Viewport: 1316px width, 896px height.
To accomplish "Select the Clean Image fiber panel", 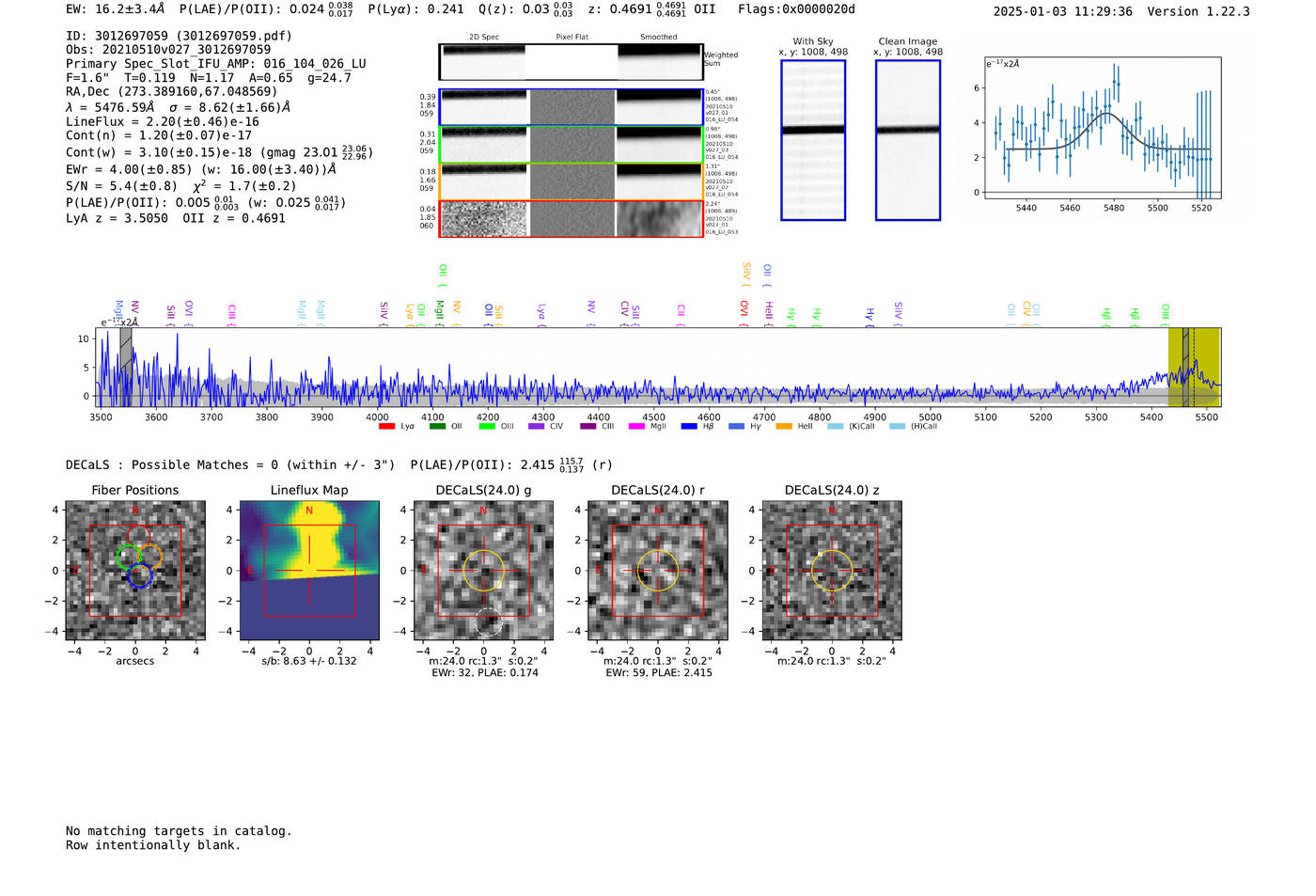I will point(908,140).
